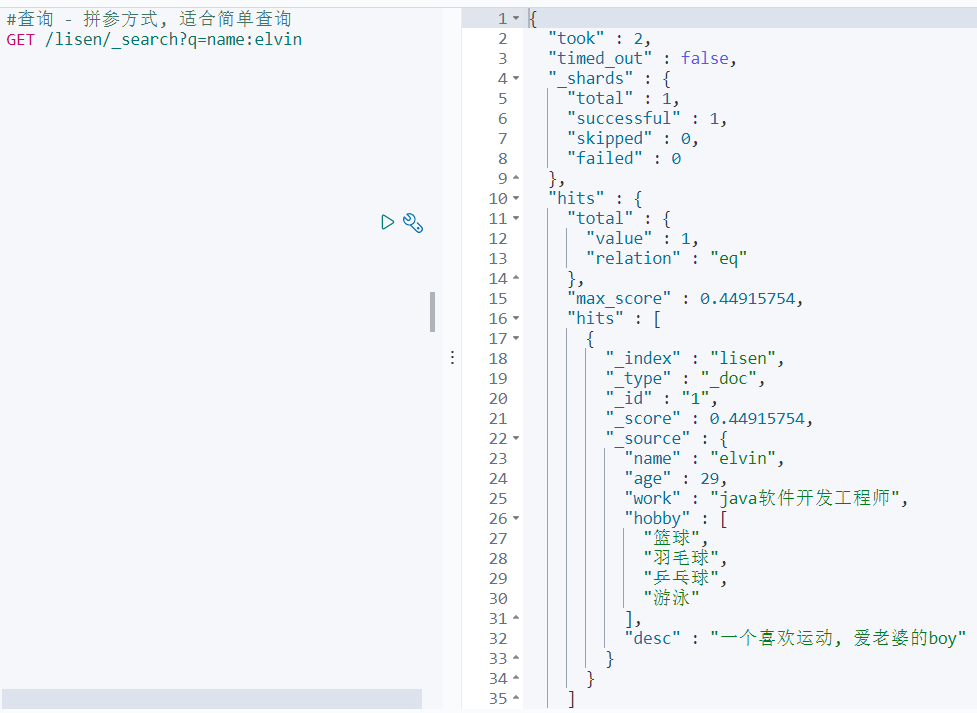Viewport: 977px width, 713px height.
Task: Click the "took" : 2 line
Action: (x=599, y=39)
